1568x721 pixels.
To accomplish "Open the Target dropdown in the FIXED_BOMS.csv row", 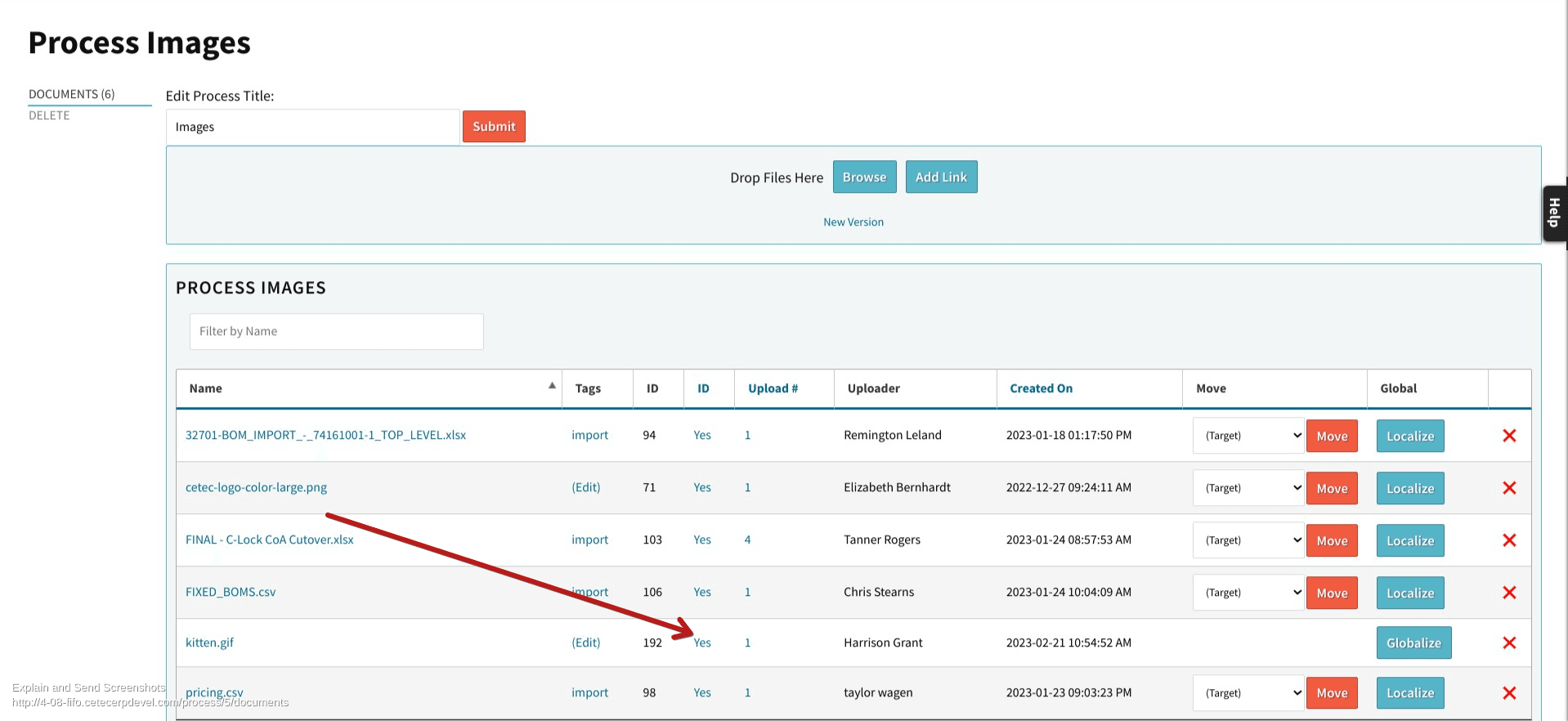I will coord(1248,593).
